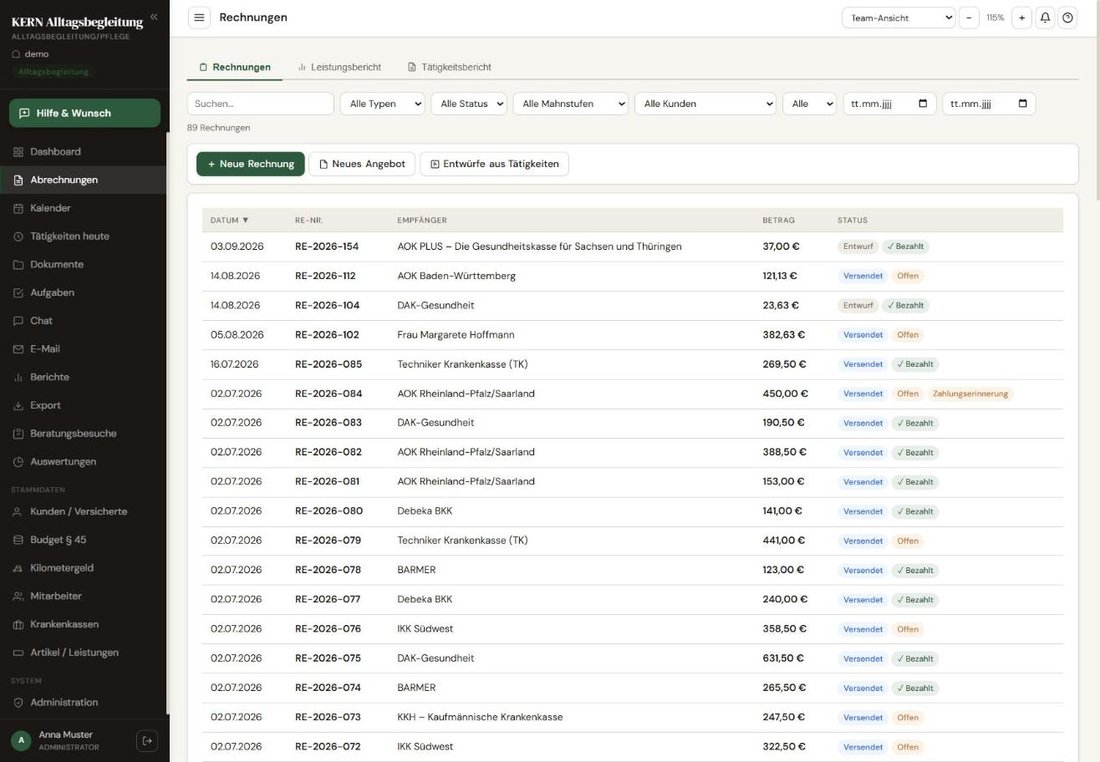The width and height of the screenshot is (1100, 762).
Task: Open the second date field's calendar picker
Action: coord(1022,103)
